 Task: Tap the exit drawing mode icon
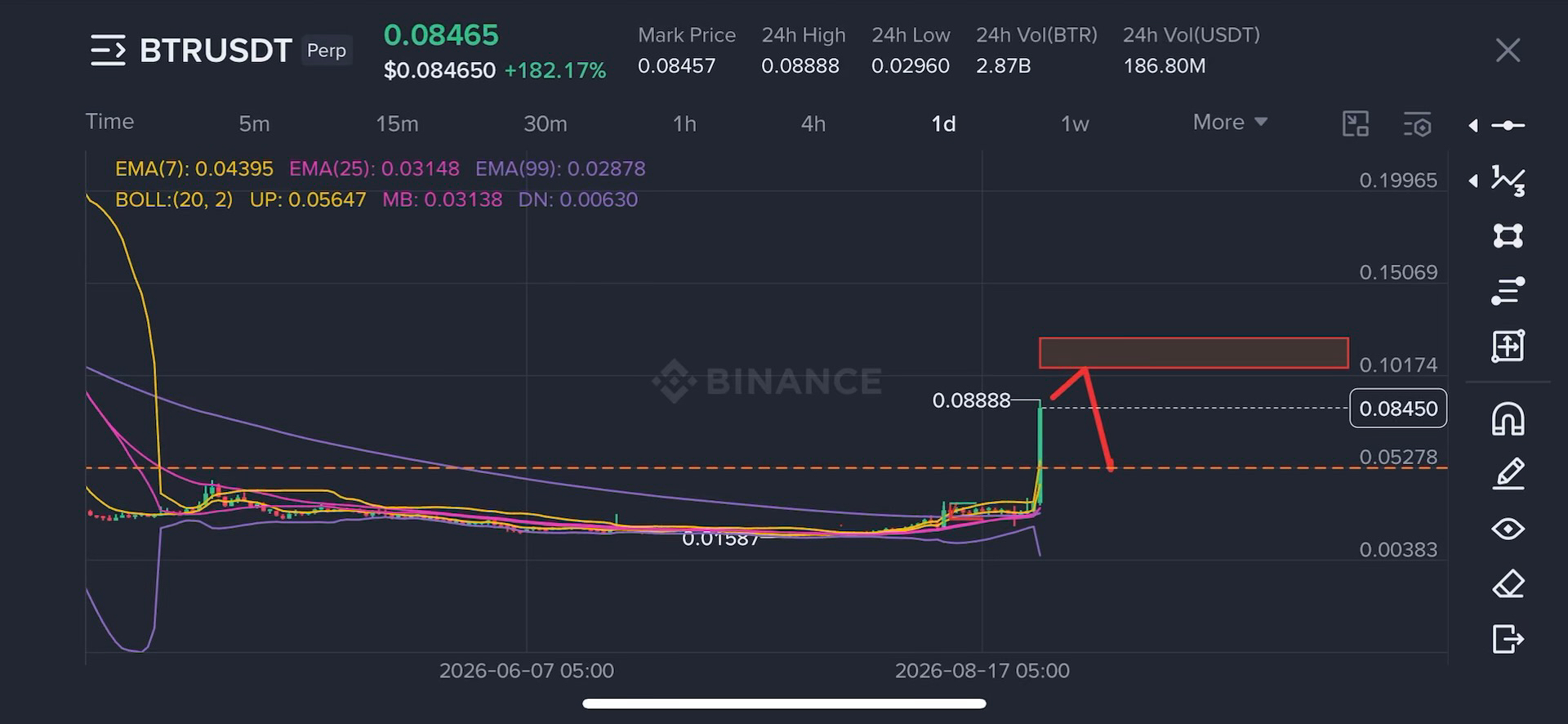point(1508,639)
